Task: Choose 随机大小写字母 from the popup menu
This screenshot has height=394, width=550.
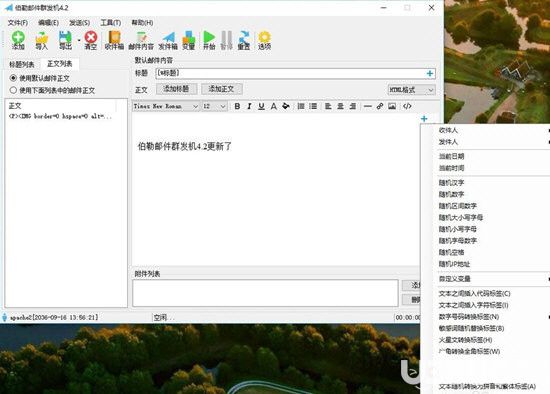Action: tap(461, 218)
